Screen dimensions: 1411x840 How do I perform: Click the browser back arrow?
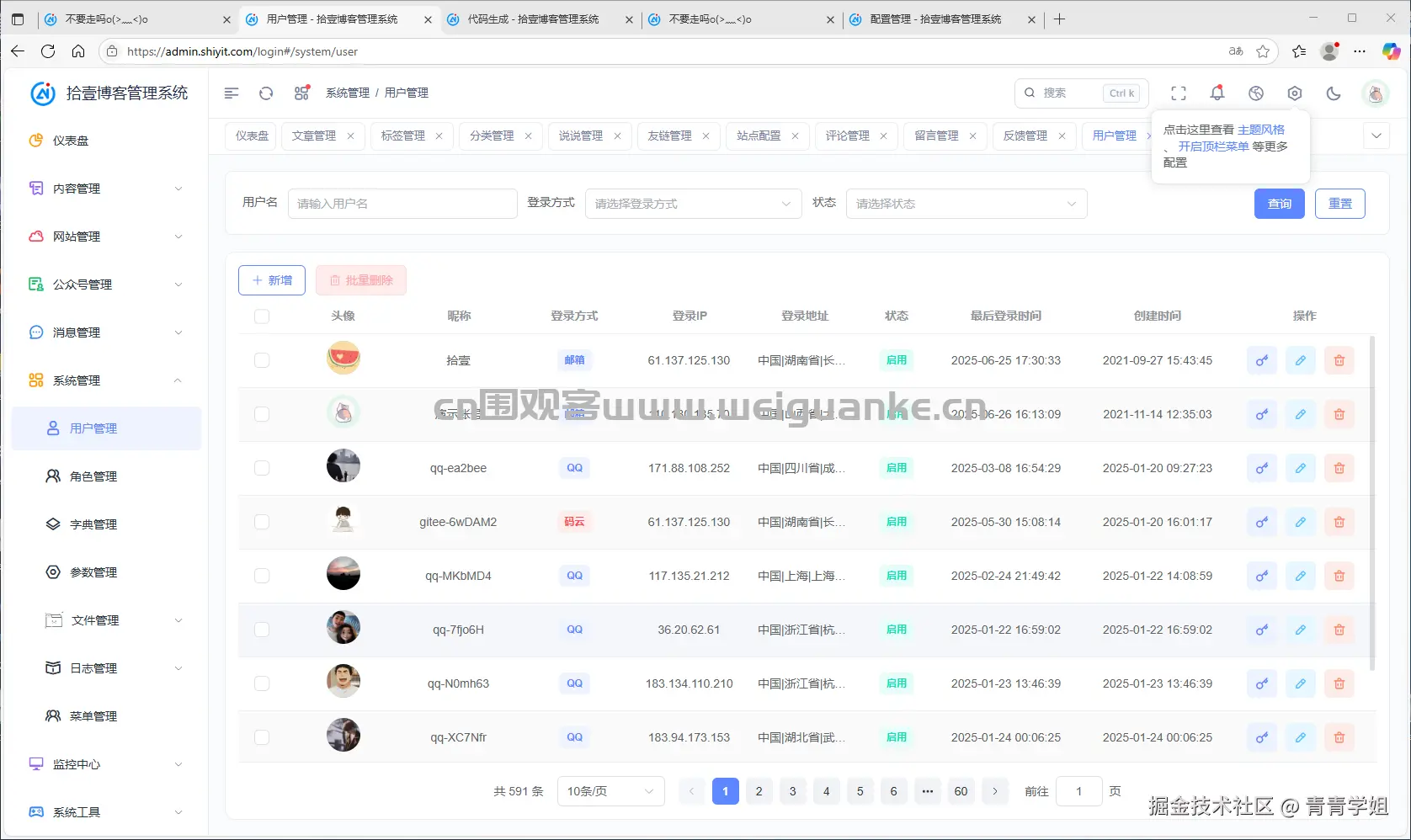tap(18, 51)
